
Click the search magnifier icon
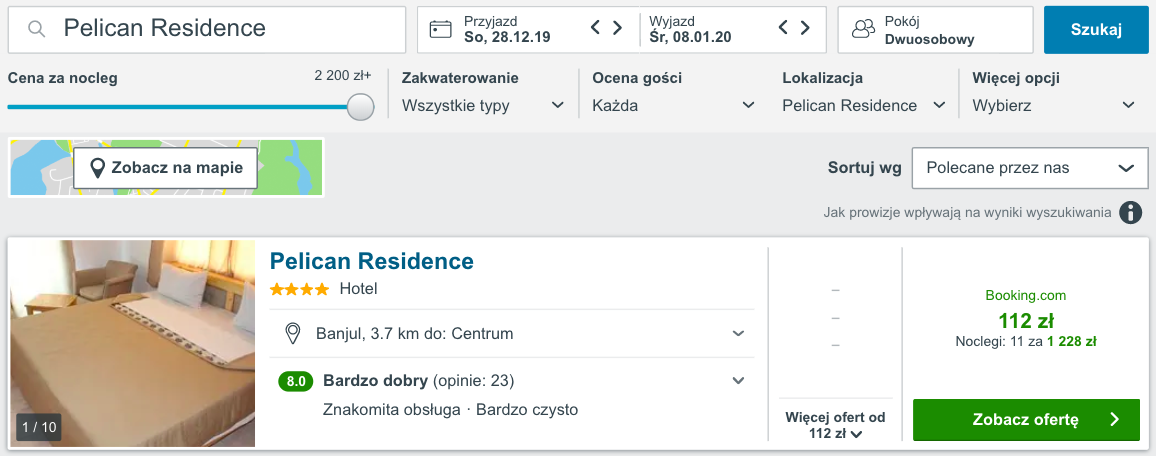[x=37, y=29]
